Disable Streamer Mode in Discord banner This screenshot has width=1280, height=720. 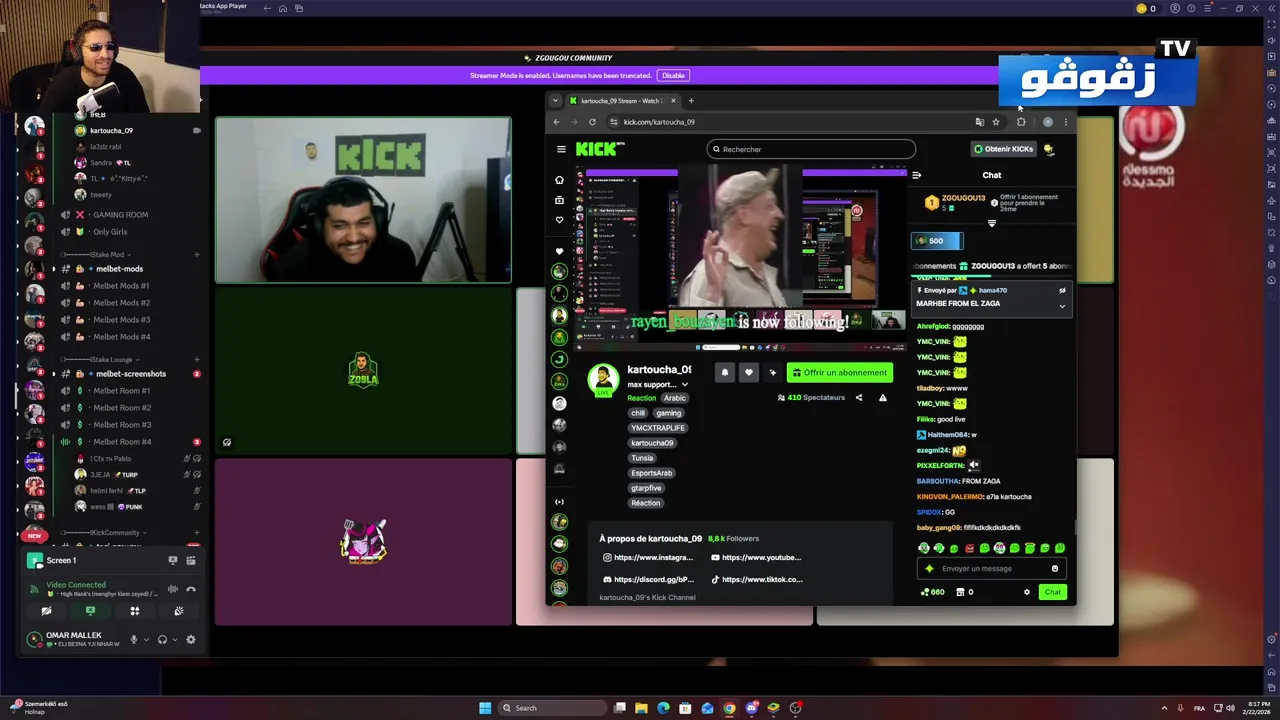click(673, 76)
